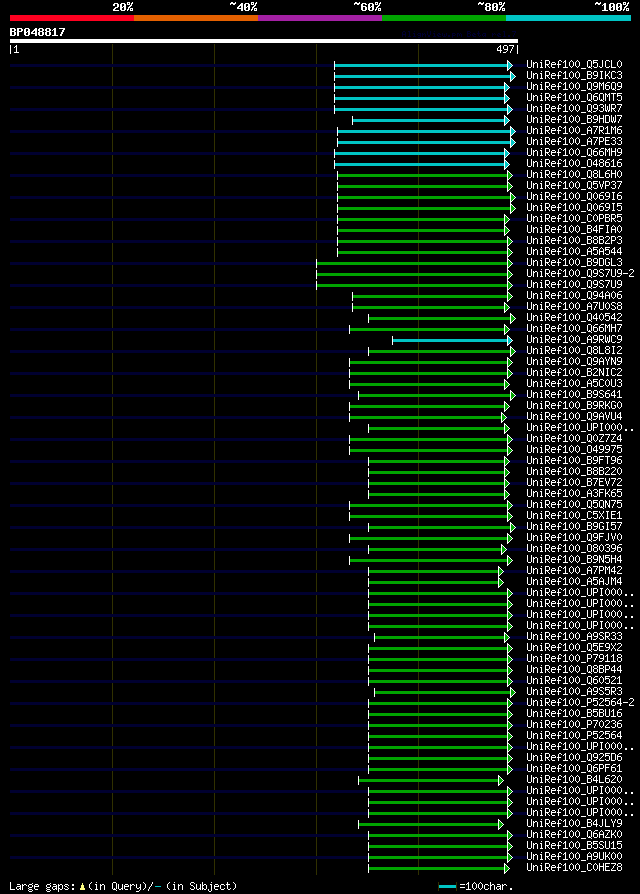Viewport: 640px width, 894px height.
Task: Click the UniRef100_Q9AVU4 label
Action: [574, 417]
